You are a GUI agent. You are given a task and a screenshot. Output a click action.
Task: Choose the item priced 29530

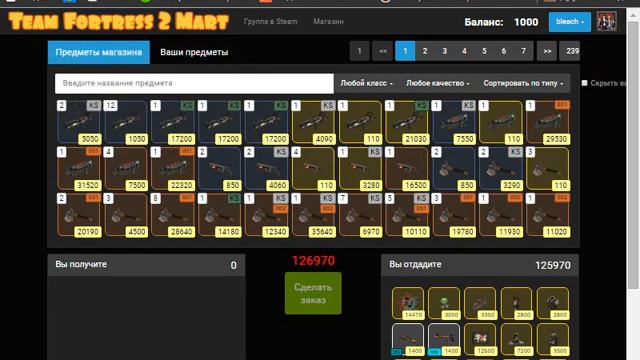[548, 123]
